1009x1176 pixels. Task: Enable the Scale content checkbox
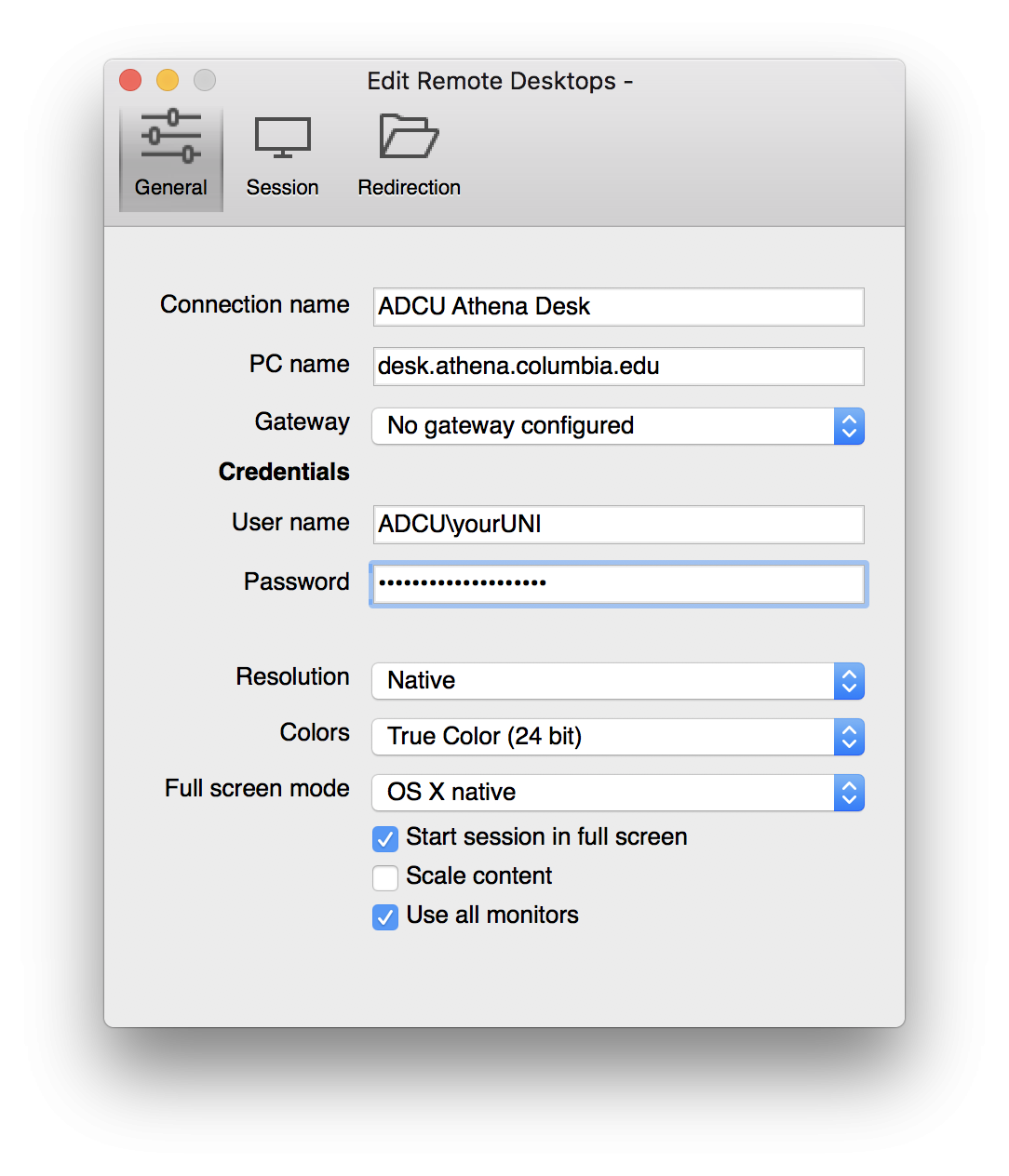(x=385, y=877)
